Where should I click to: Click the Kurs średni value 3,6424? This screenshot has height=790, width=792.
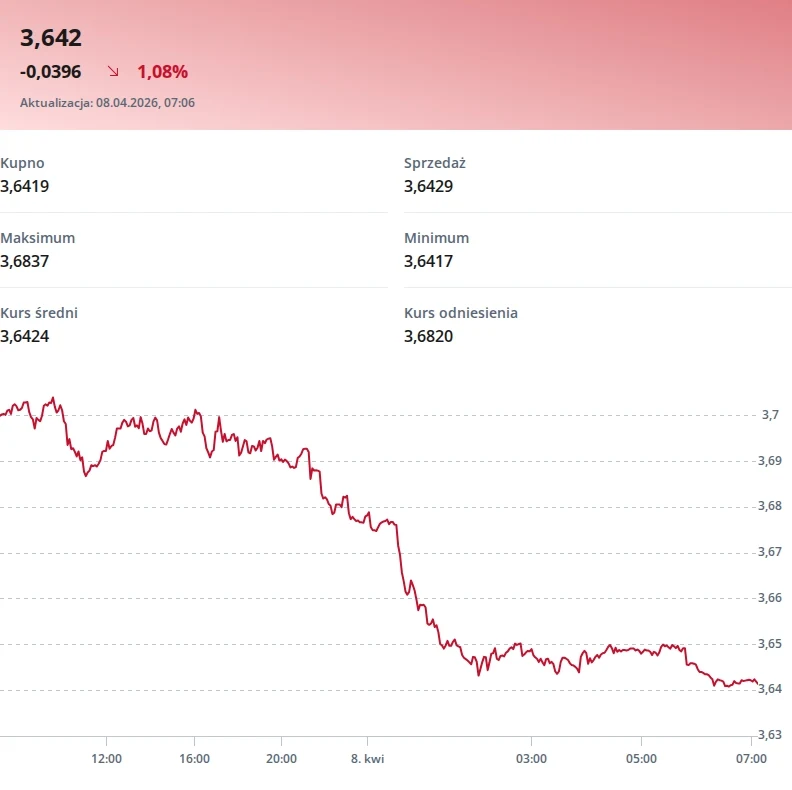[25, 336]
